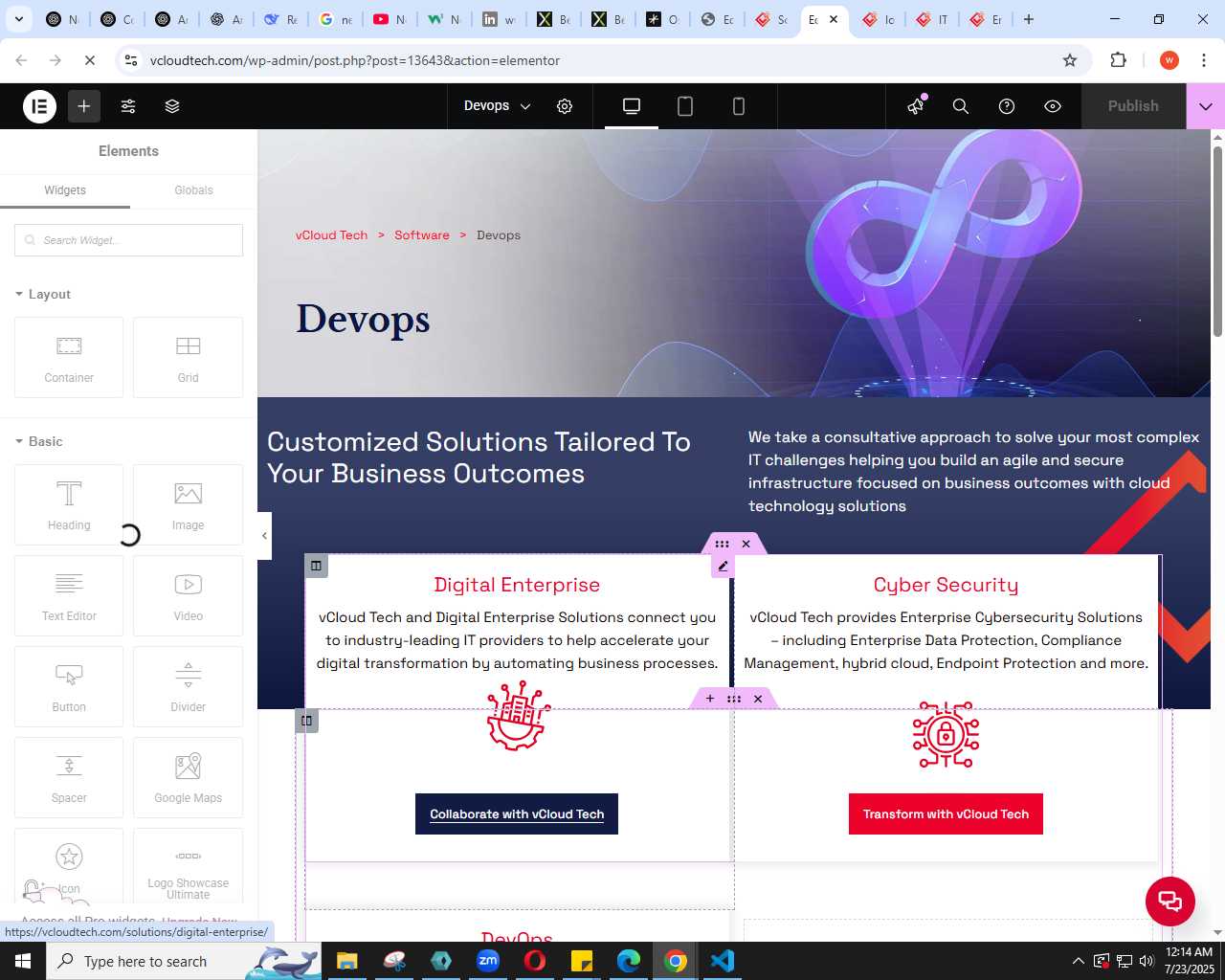Image resolution: width=1225 pixels, height=980 pixels.
Task: Select the Image widget
Action: point(188,504)
